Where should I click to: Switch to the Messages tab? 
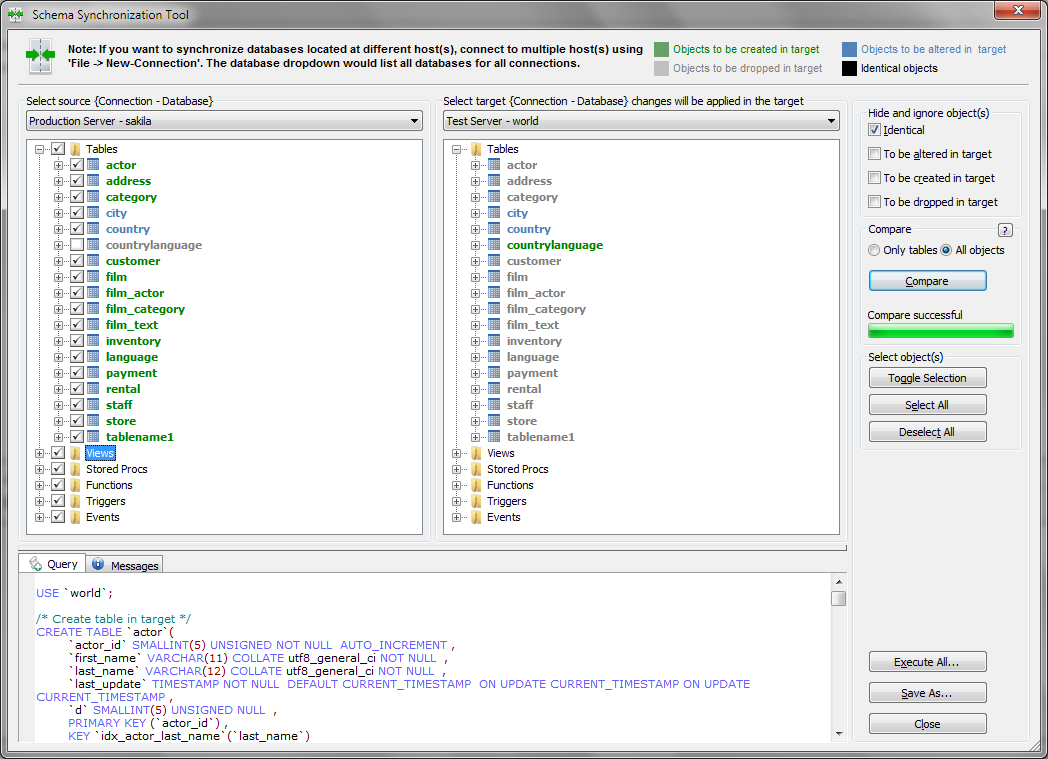[134, 565]
